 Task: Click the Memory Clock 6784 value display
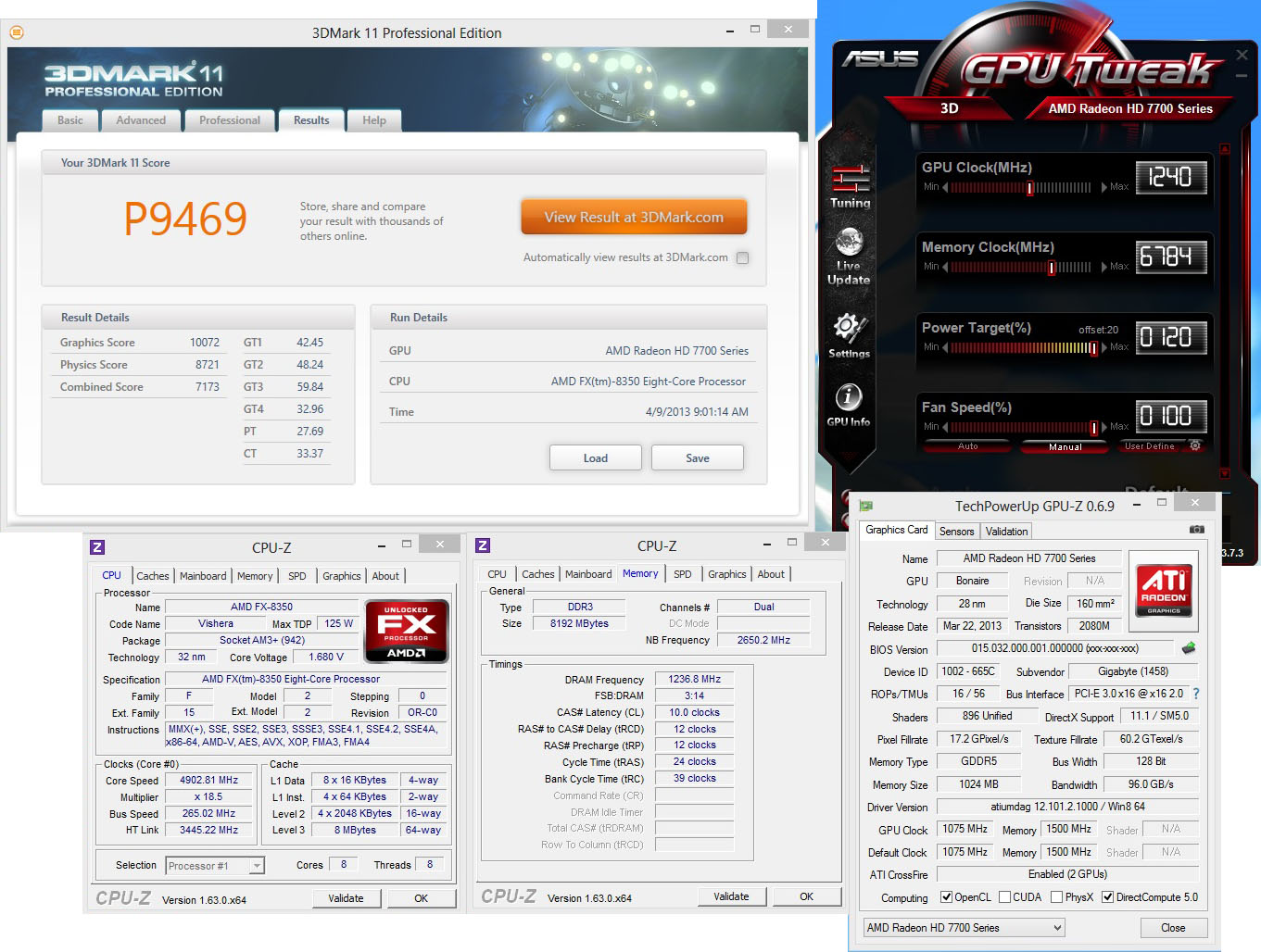pyautogui.click(x=1171, y=257)
